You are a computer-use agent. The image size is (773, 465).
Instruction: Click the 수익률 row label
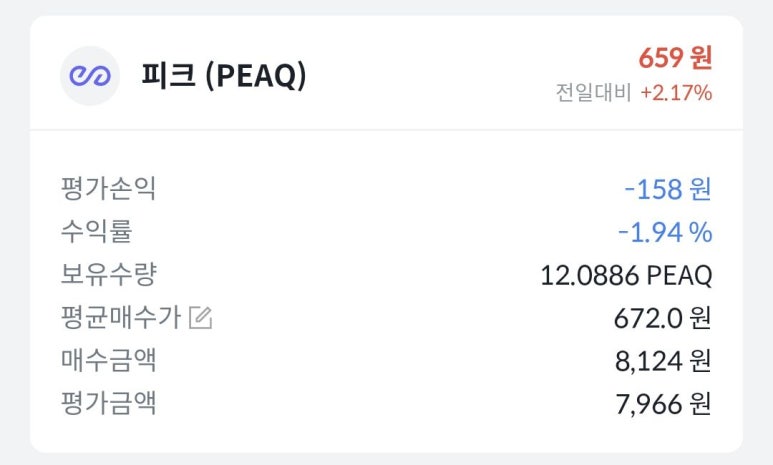point(96,232)
